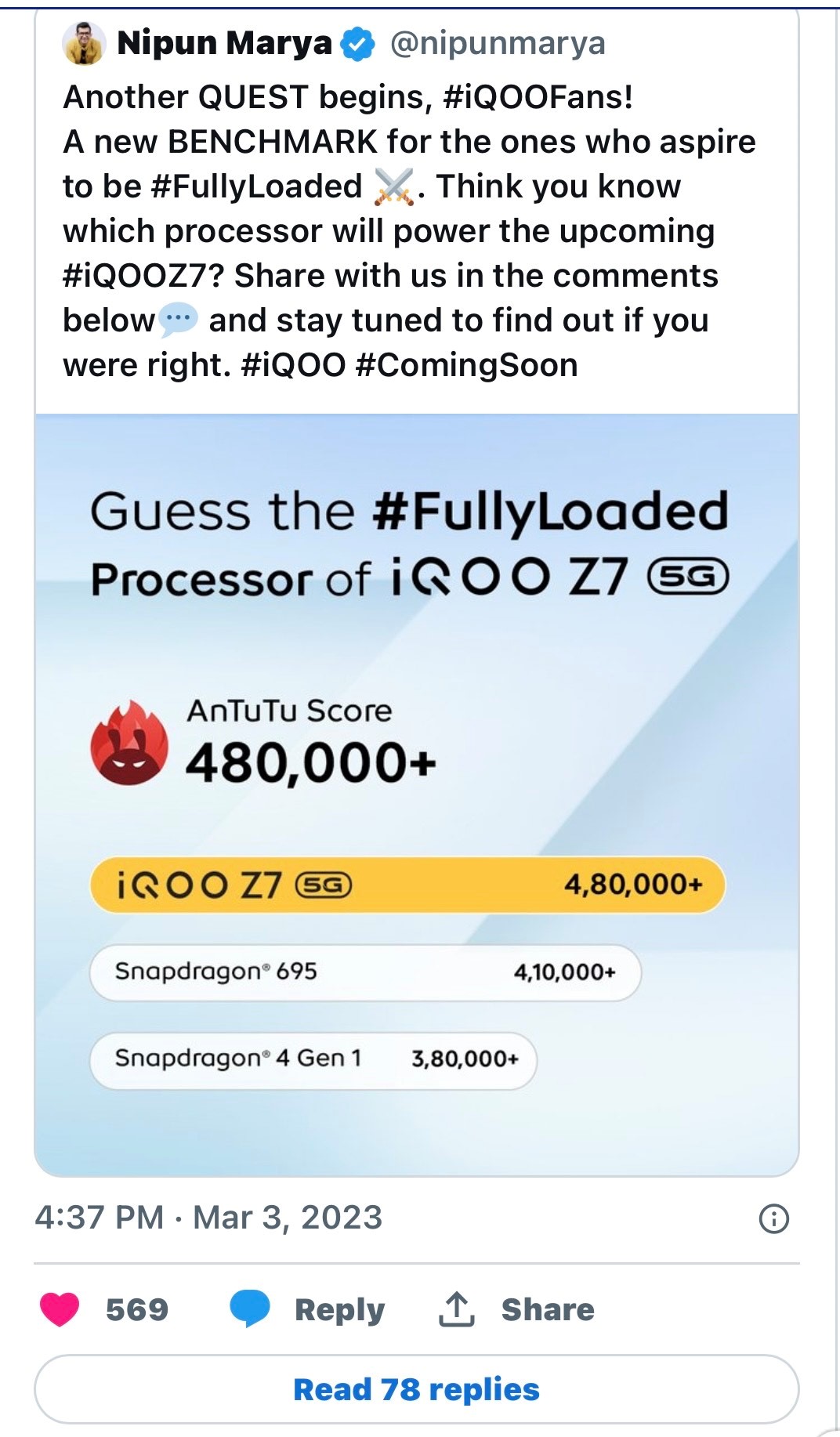This screenshot has height=1437, width=840.
Task: Open the Guess the Processor image
Action: 417,794
